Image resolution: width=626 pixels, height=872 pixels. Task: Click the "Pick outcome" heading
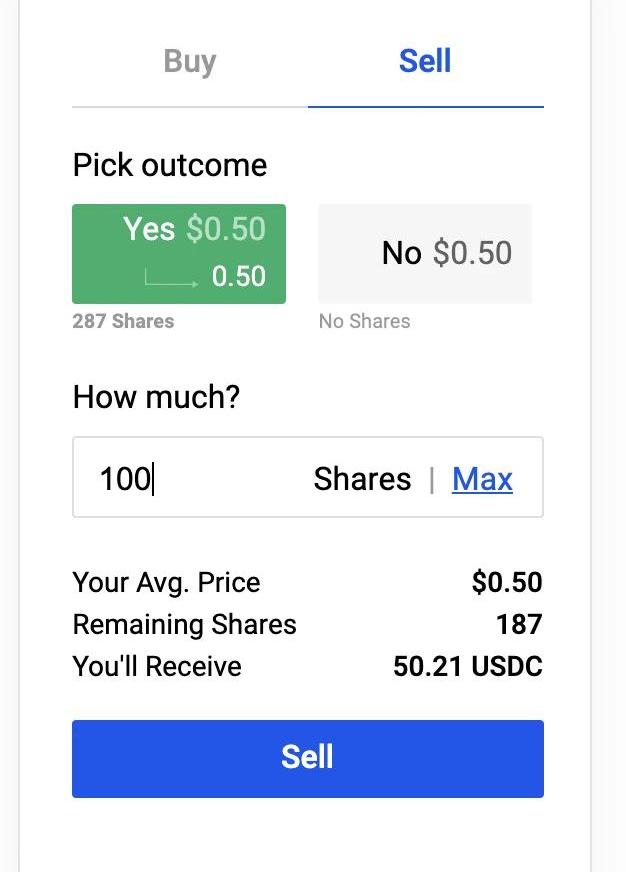click(x=170, y=165)
